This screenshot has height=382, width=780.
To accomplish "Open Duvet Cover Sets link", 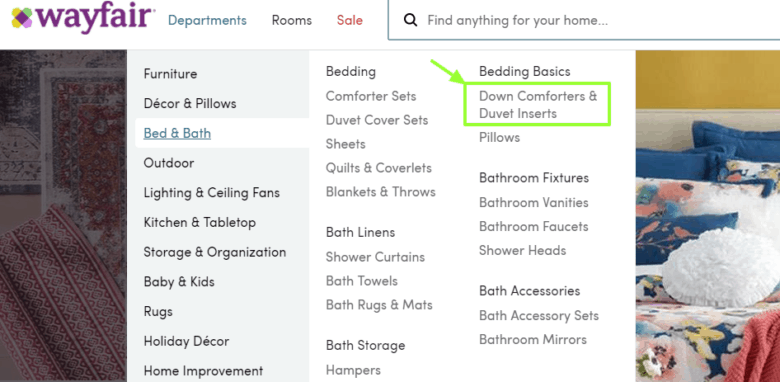I will [377, 120].
